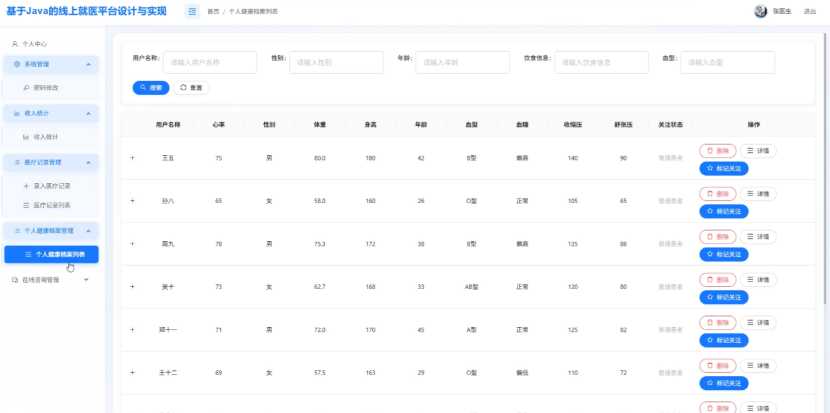Click the 搜索 search button
The width and height of the screenshot is (830, 413).
pyautogui.click(x=151, y=88)
